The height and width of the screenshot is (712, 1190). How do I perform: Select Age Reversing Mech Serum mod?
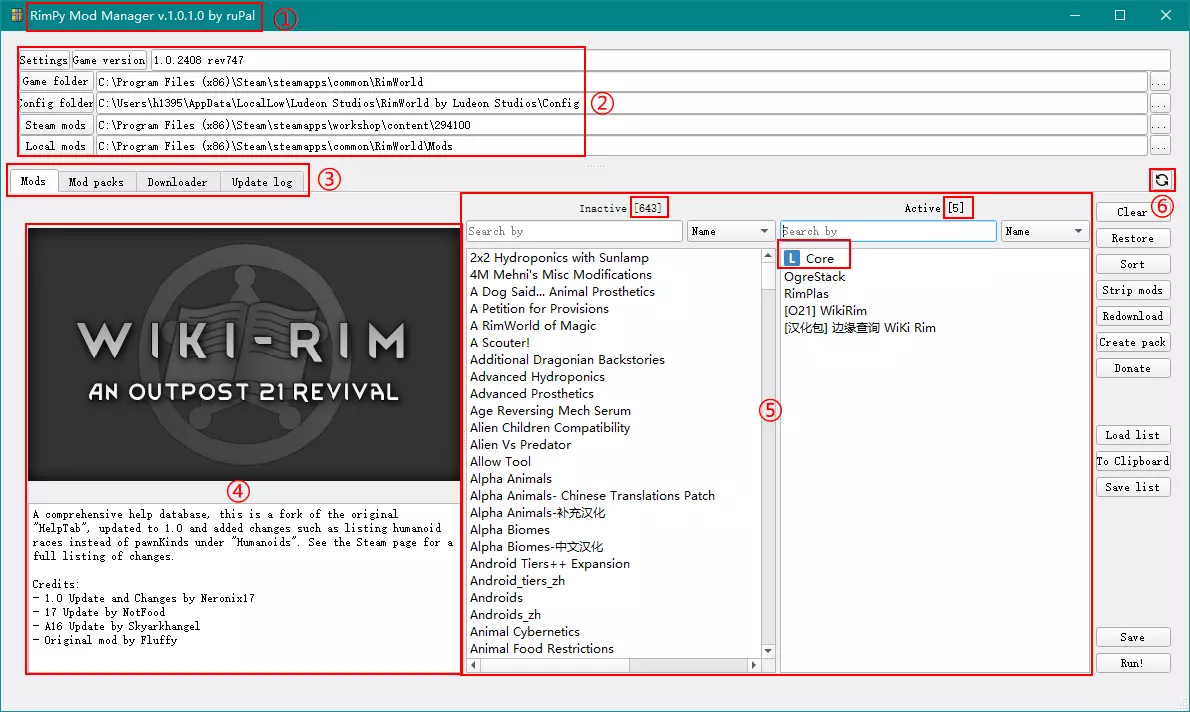(550, 411)
